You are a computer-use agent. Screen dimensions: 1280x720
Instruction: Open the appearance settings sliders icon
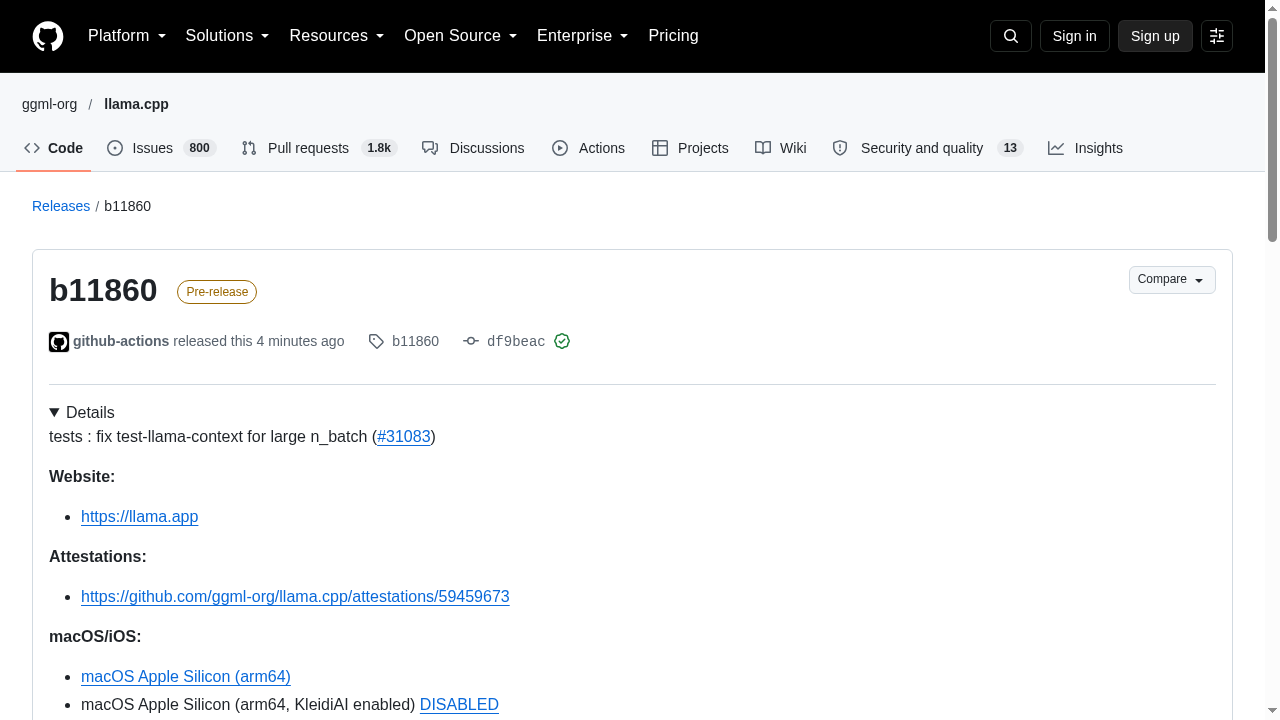1217,36
